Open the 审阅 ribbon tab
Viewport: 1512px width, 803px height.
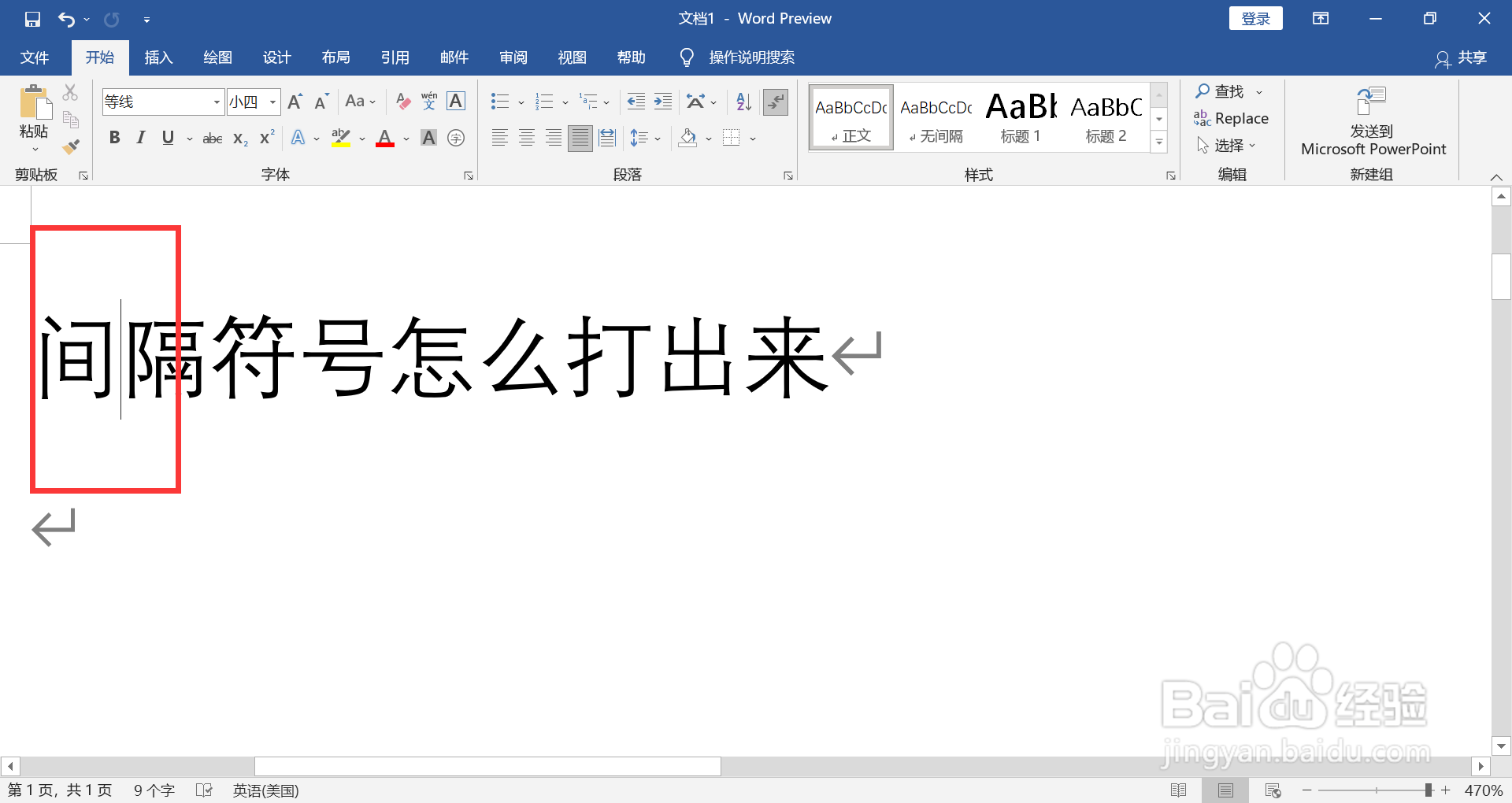512,57
